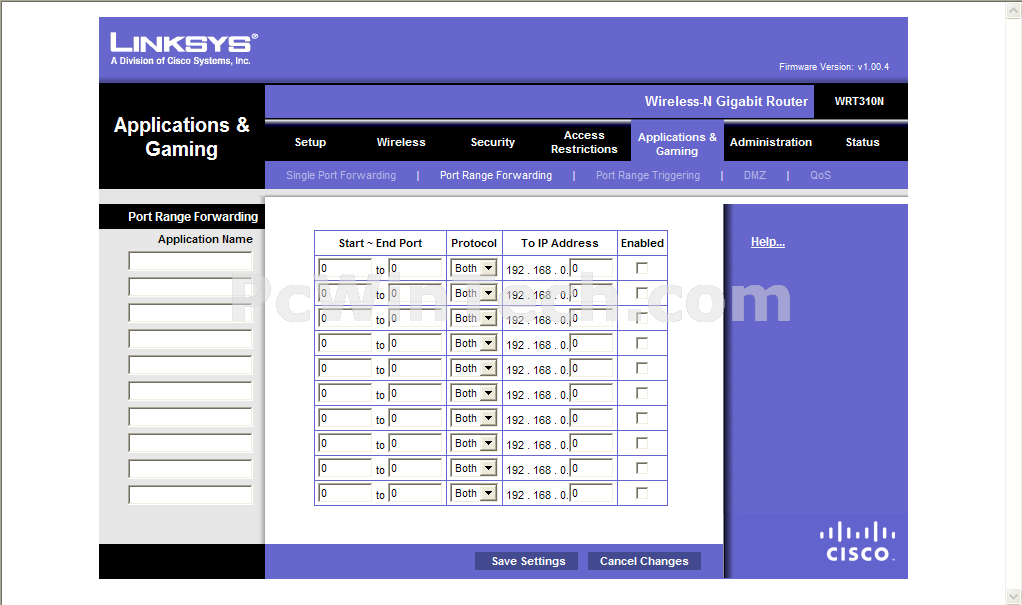Open the Access Restrictions tab
Image resolution: width=1022 pixels, height=605 pixels.
[x=584, y=142]
